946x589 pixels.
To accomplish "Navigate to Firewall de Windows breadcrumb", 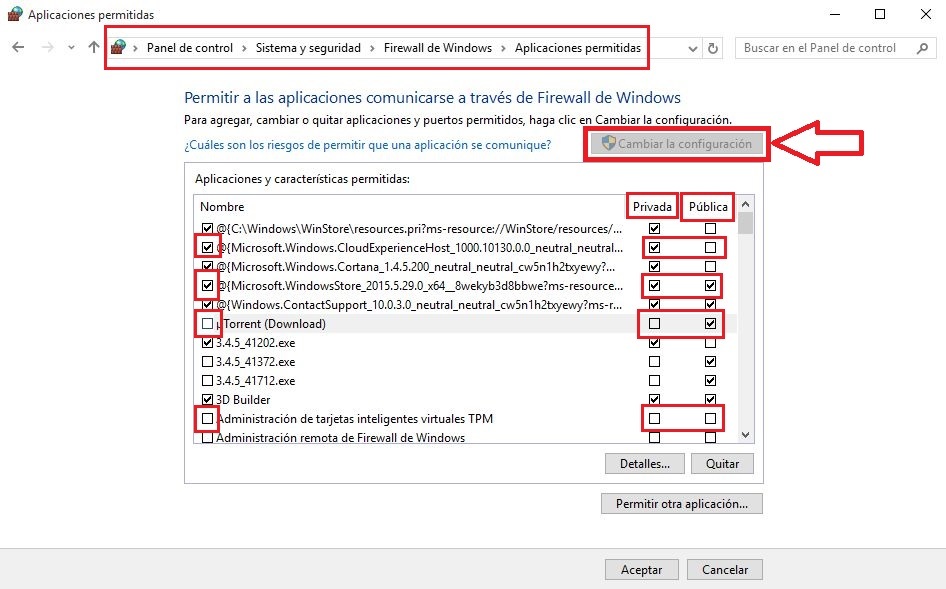I will click(x=437, y=48).
